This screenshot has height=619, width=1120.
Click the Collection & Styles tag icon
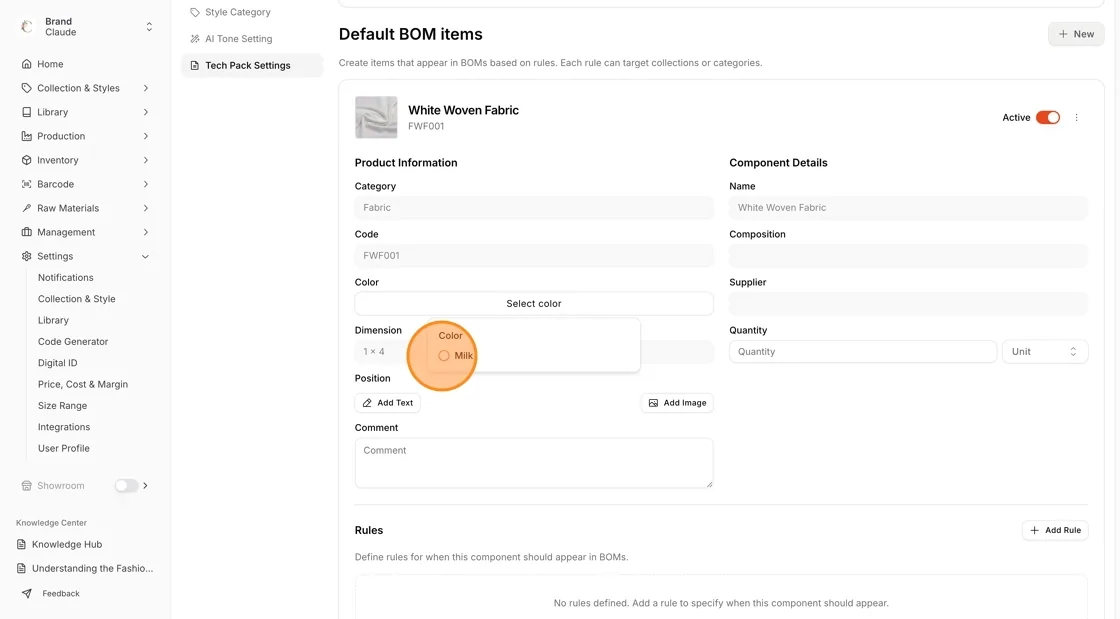tap(26, 88)
